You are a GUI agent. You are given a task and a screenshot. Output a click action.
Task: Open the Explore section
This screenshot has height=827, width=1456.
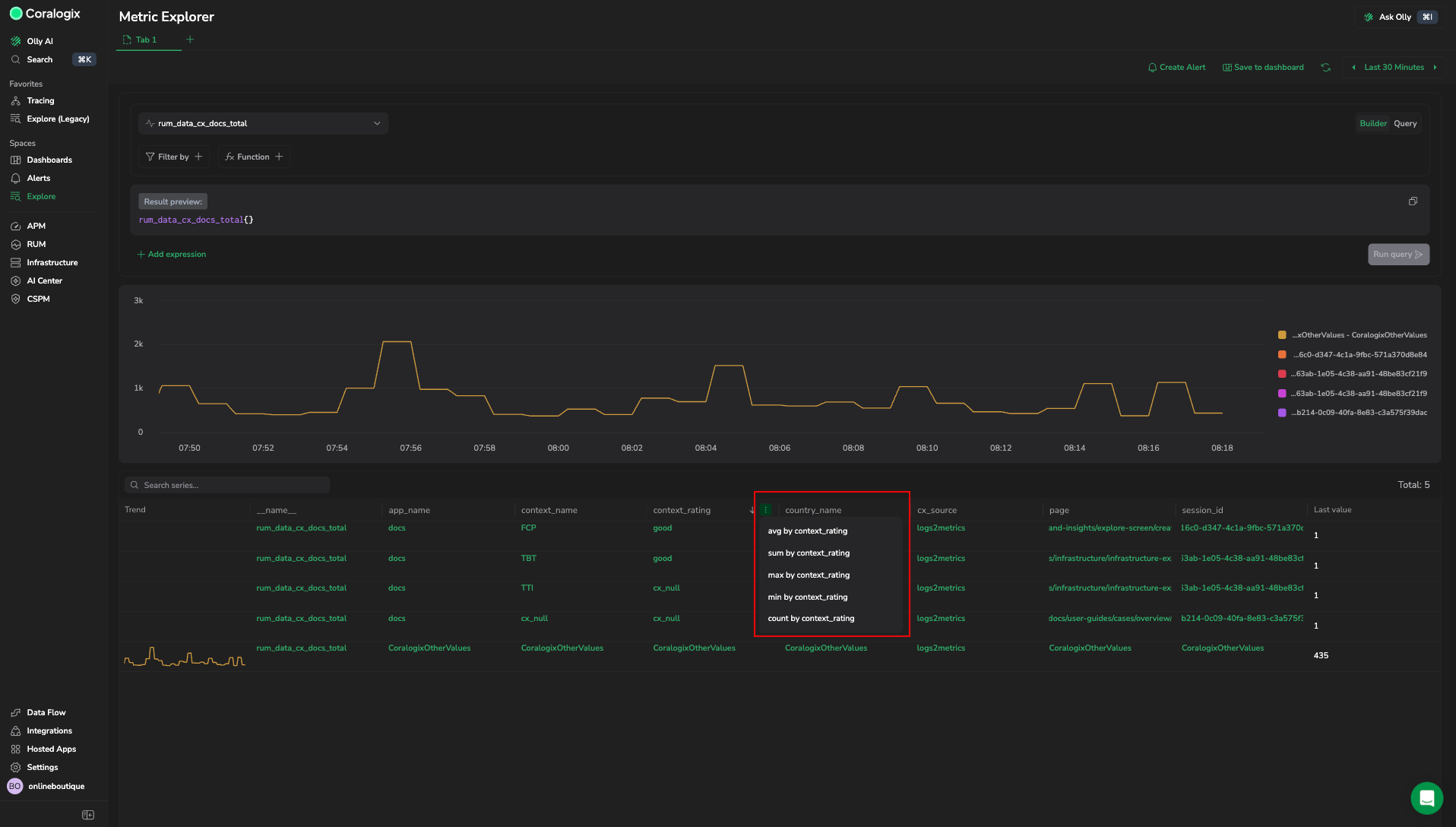41,196
